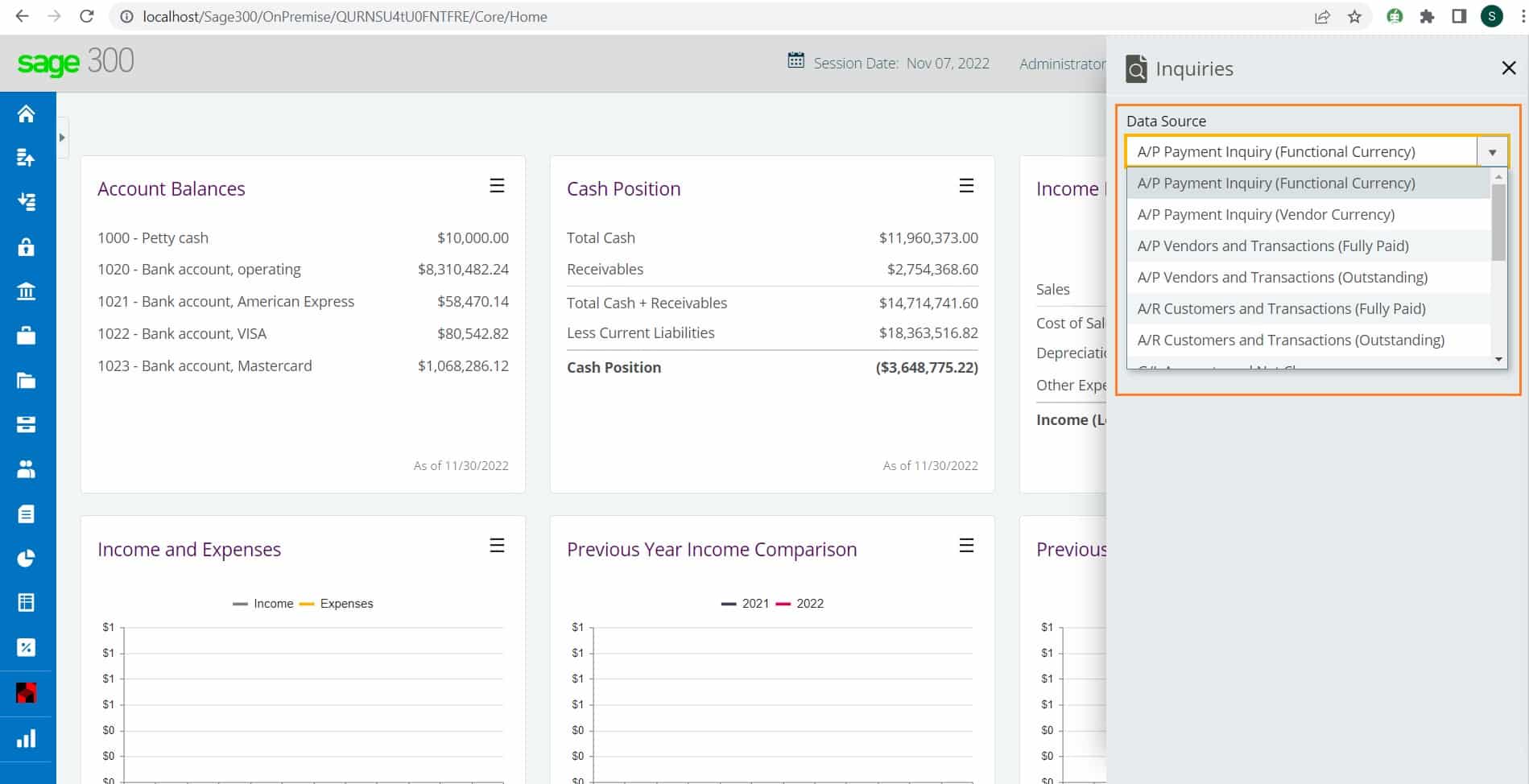Close the Inquiries panel
Image resolution: width=1529 pixels, height=784 pixels.
pos(1509,68)
